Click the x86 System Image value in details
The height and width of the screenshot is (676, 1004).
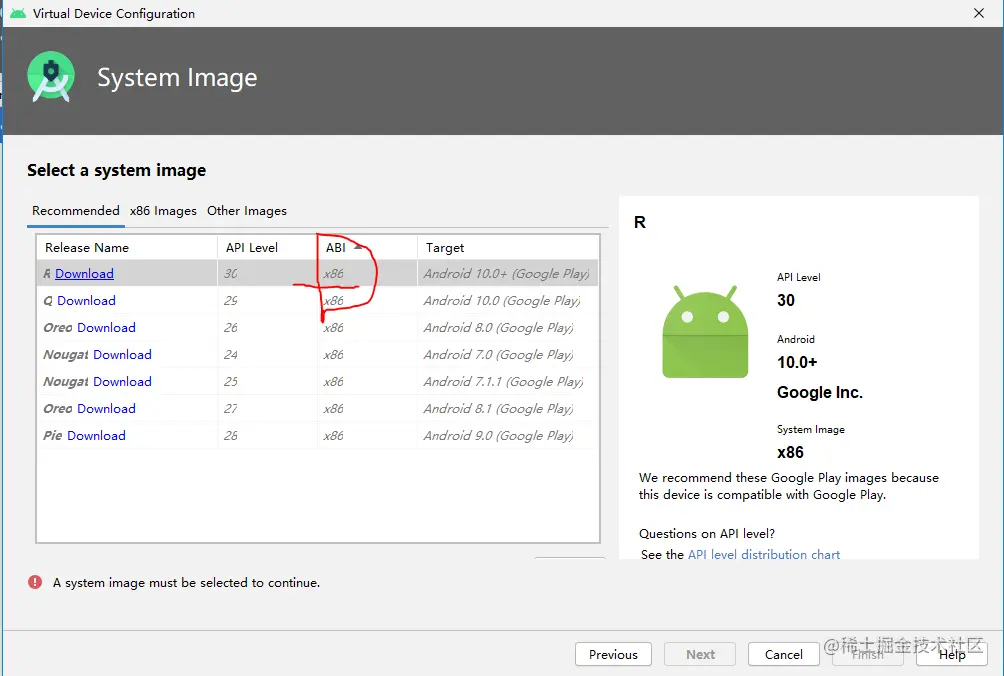click(790, 452)
